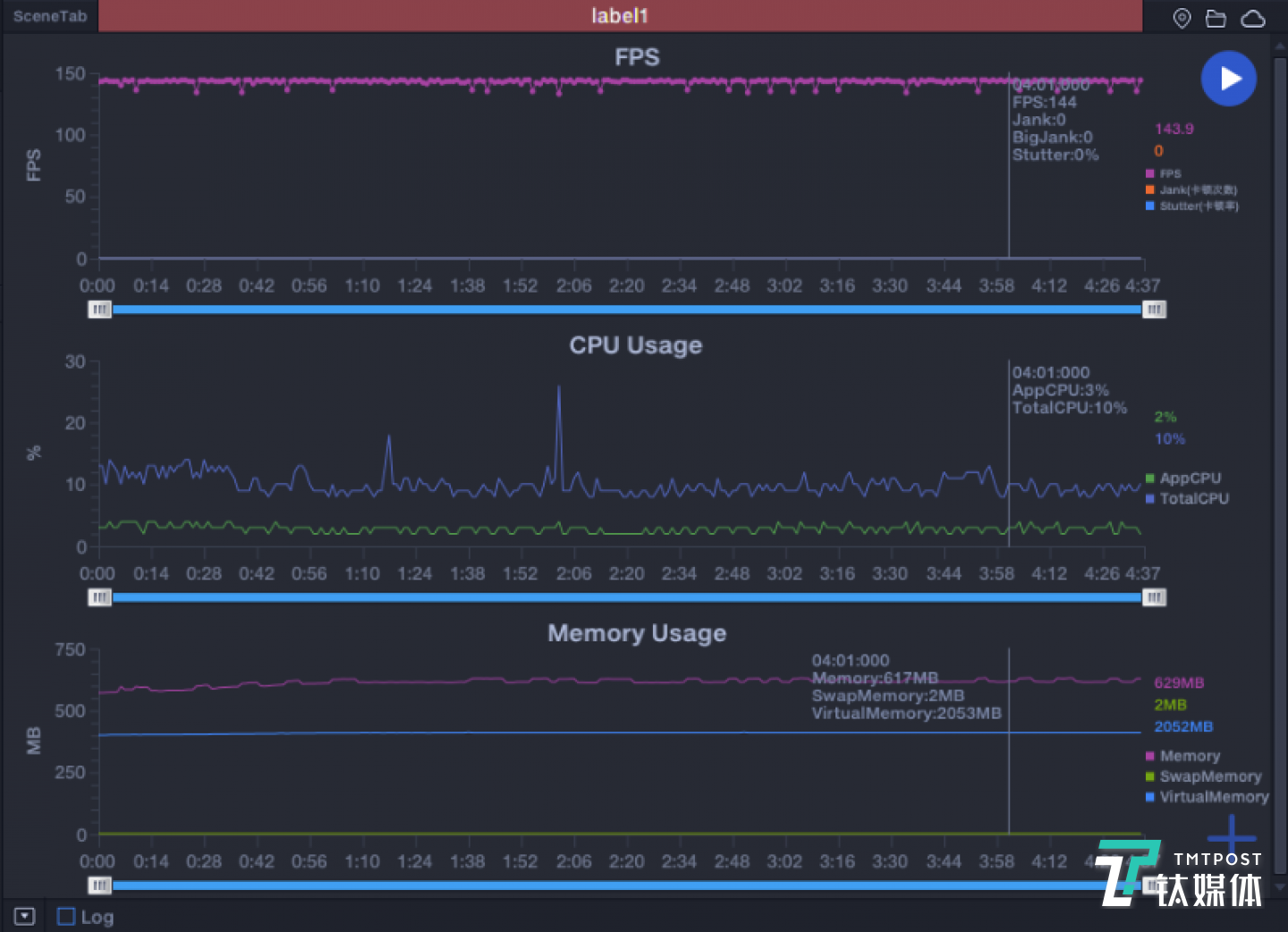Enable the Log checkbox
1288x932 pixels.
click(x=66, y=917)
